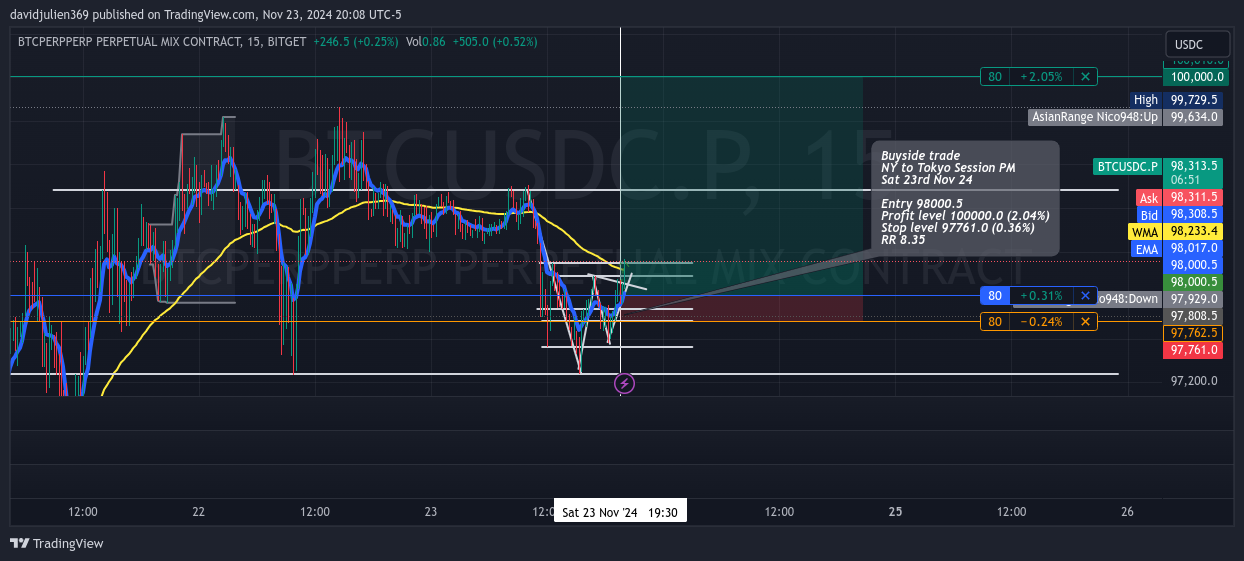
Task: Click the +0.31% position profit value
Action: (1041, 296)
